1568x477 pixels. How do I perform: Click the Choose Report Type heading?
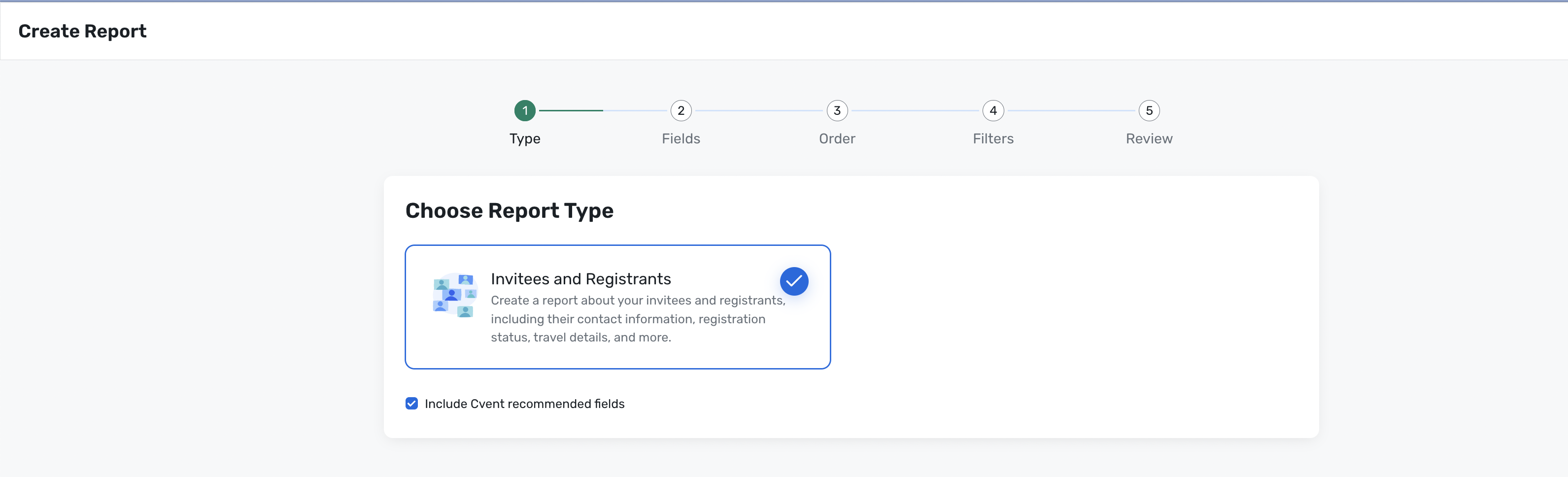(x=509, y=210)
